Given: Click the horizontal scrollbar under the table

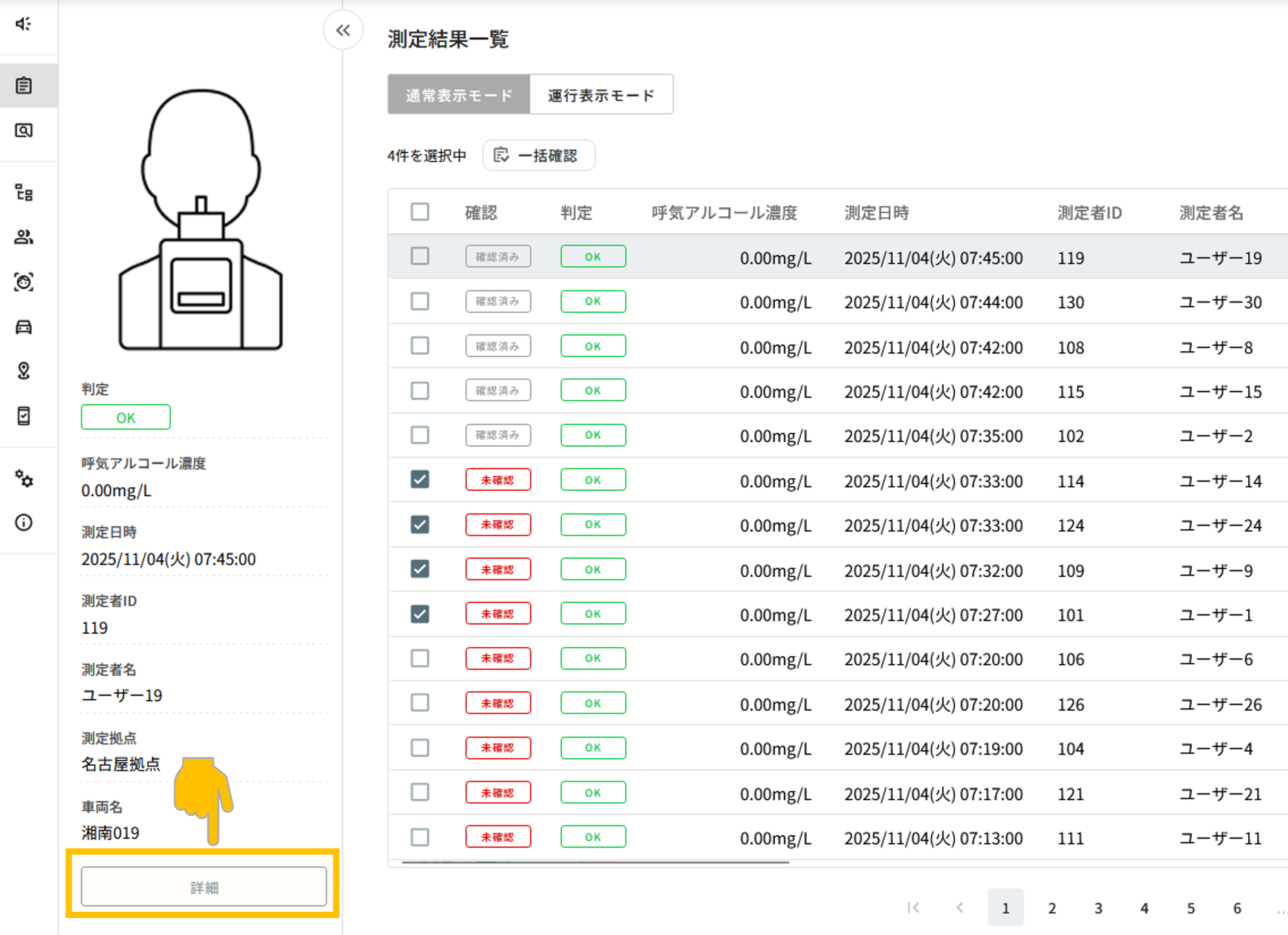Looking at the screenshot, I should coord(595,862).
